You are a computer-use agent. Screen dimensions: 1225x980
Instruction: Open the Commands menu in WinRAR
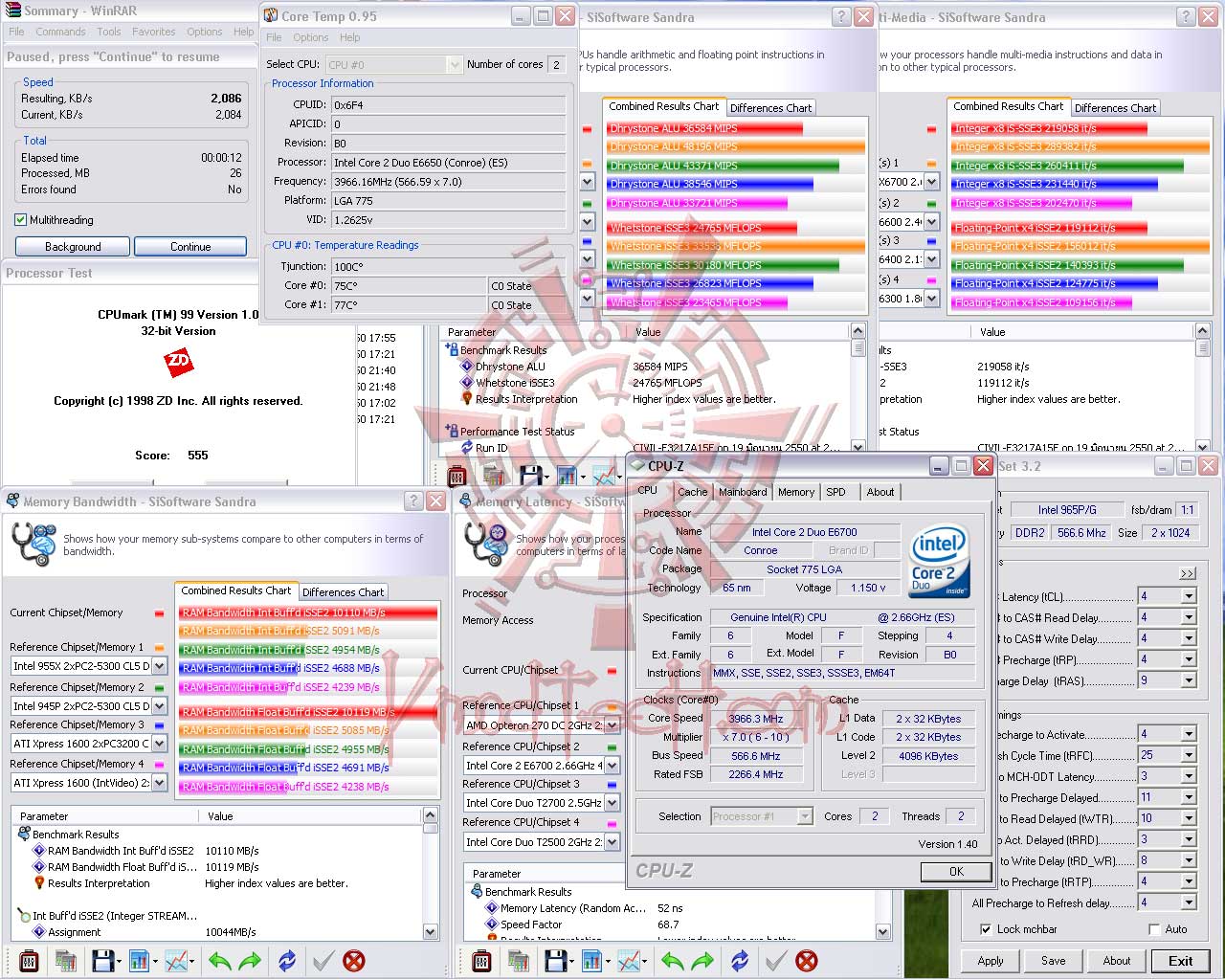coord(60,32)
